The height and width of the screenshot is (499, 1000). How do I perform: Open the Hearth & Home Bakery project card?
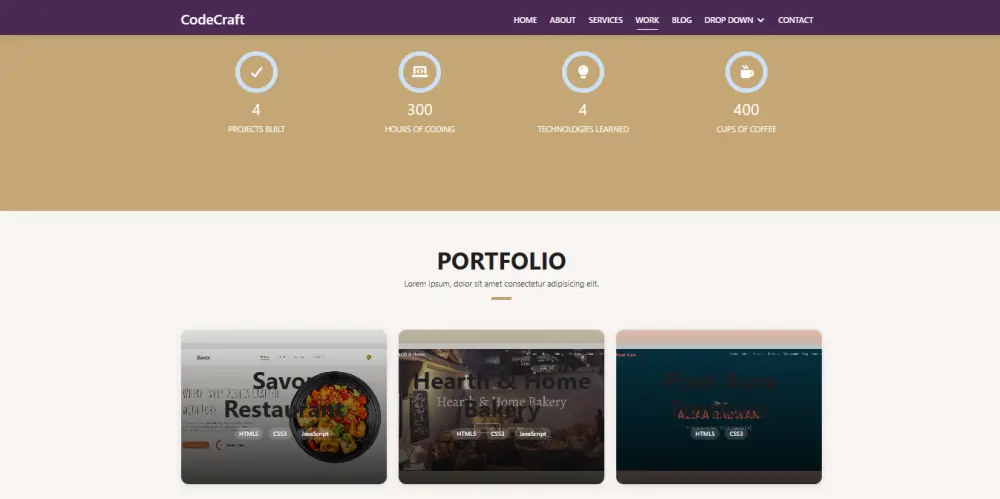coord(501,407)
